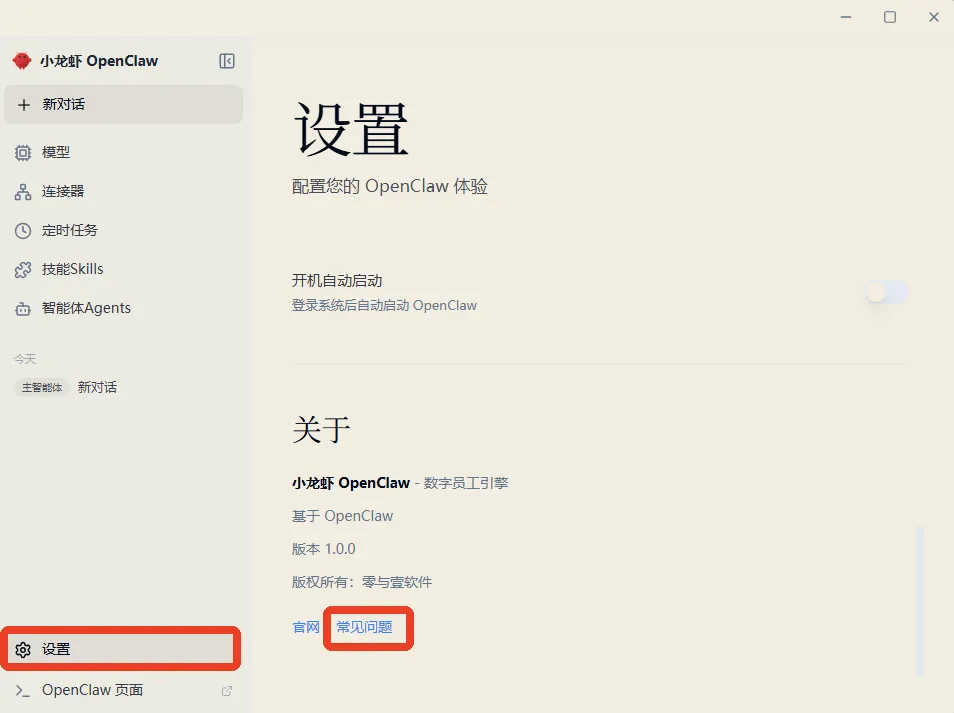The image size is (954, 713).
Task: Open the OpenClaw 页面 entry
Action: coord(124,690)
